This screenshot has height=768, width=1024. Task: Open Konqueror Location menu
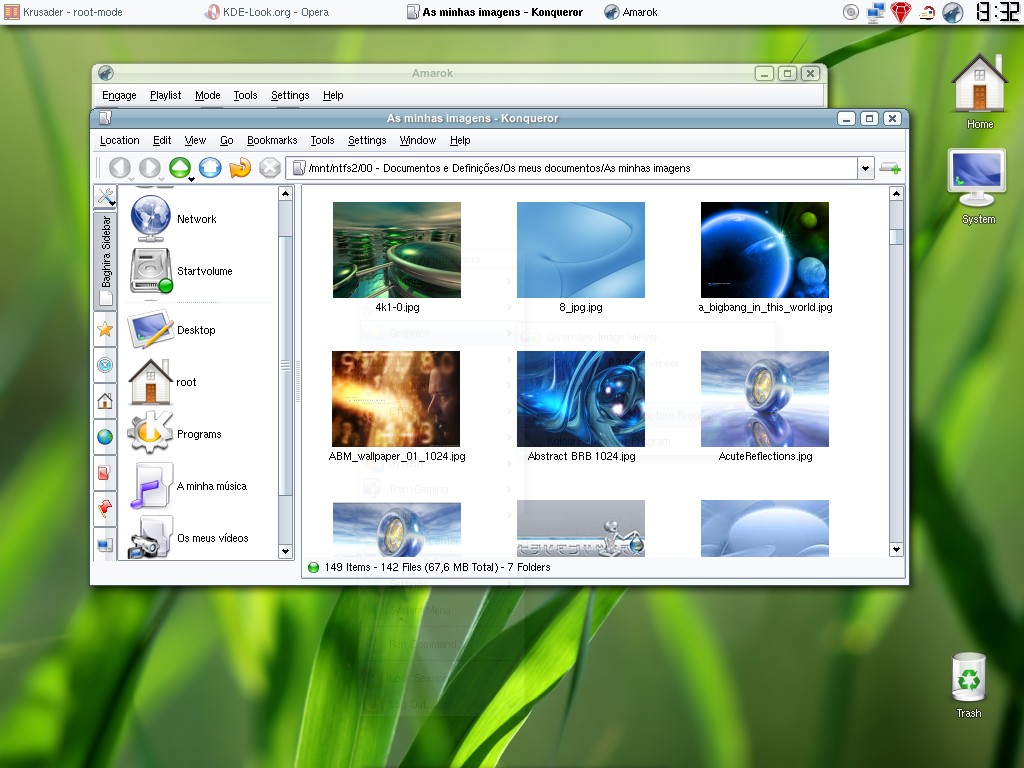pos(120,140)
